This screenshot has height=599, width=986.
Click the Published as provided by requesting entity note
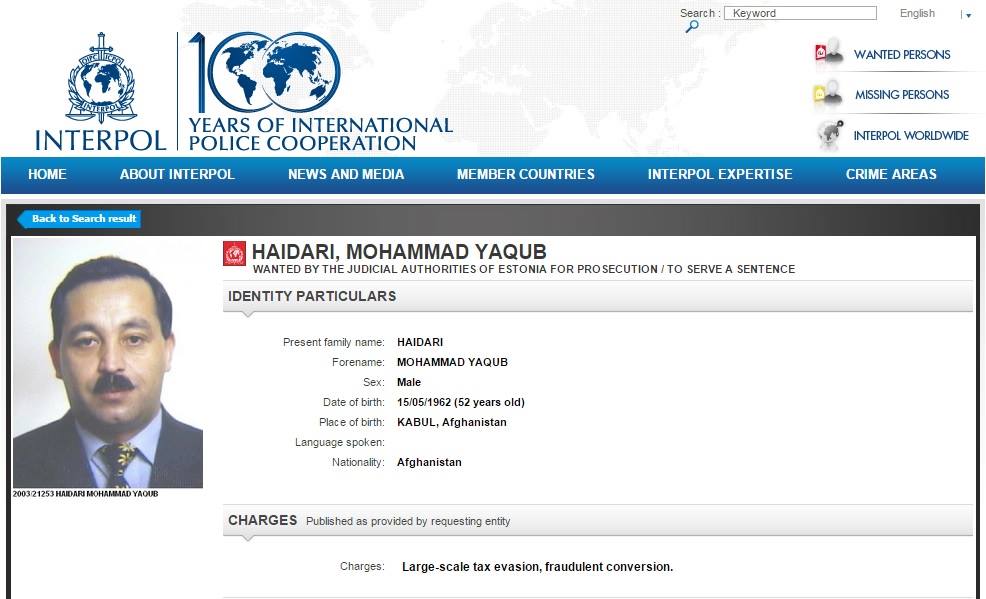[x=408, y=521]
